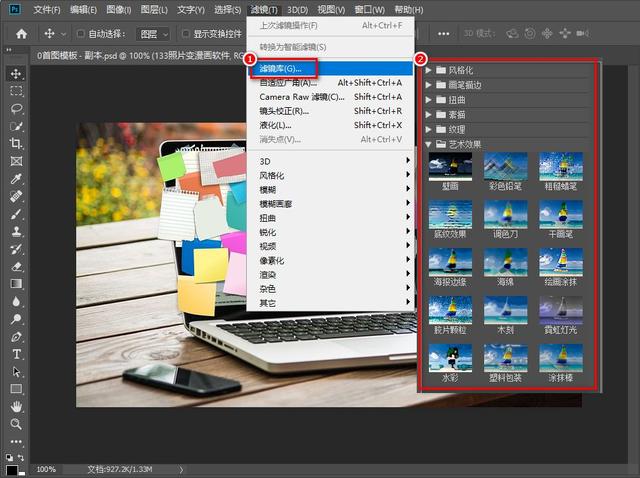Click the foreground color swatch
Viewport: 640px width, 478px height.
coord(11,467)
